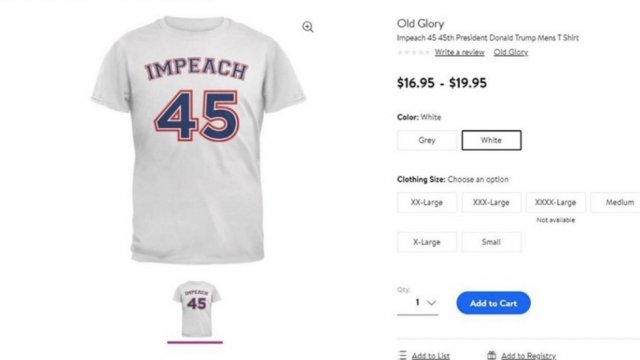Select the Small size button

pos(491,242)
